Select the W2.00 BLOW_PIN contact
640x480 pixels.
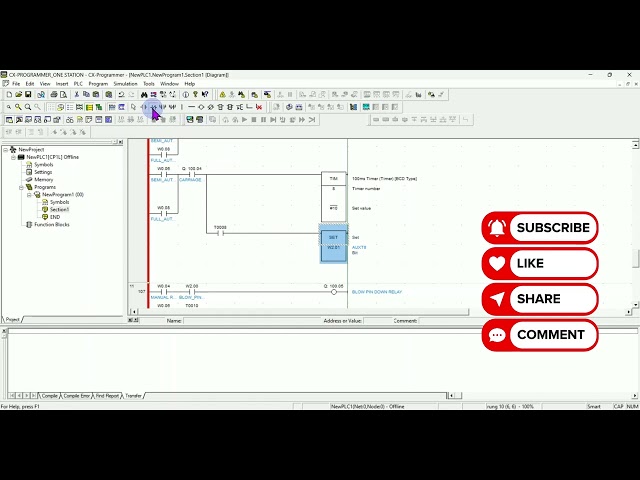(x=192, y=291)
